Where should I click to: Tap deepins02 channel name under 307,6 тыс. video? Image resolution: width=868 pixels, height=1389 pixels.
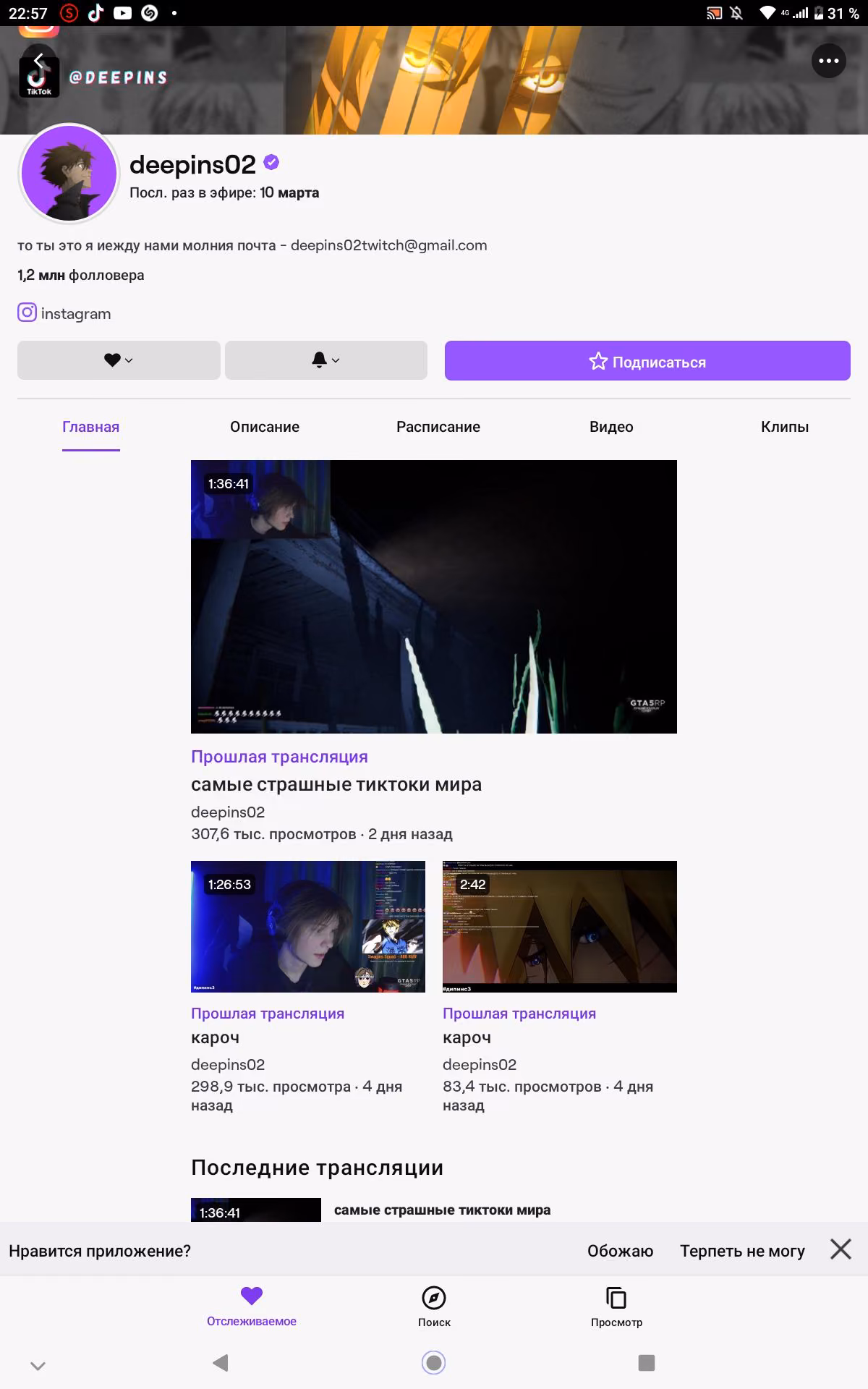(x=228, y=812)
